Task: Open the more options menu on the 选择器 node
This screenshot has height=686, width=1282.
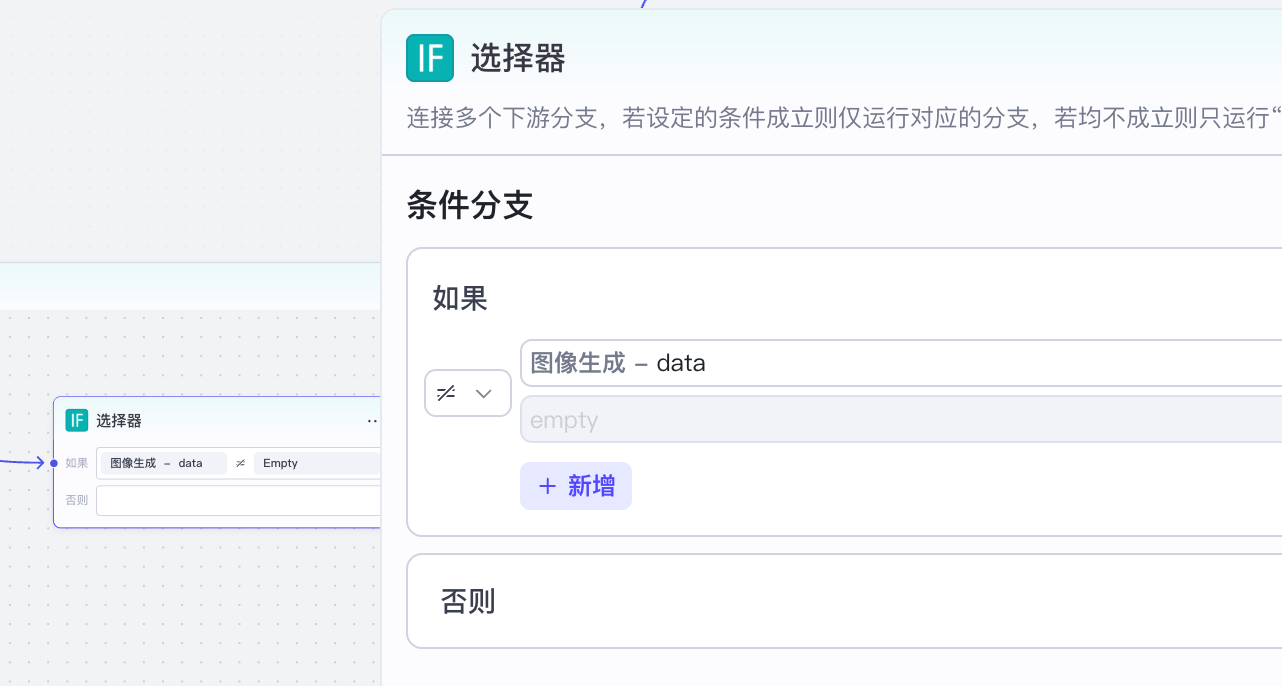Action: coord(373,422)
